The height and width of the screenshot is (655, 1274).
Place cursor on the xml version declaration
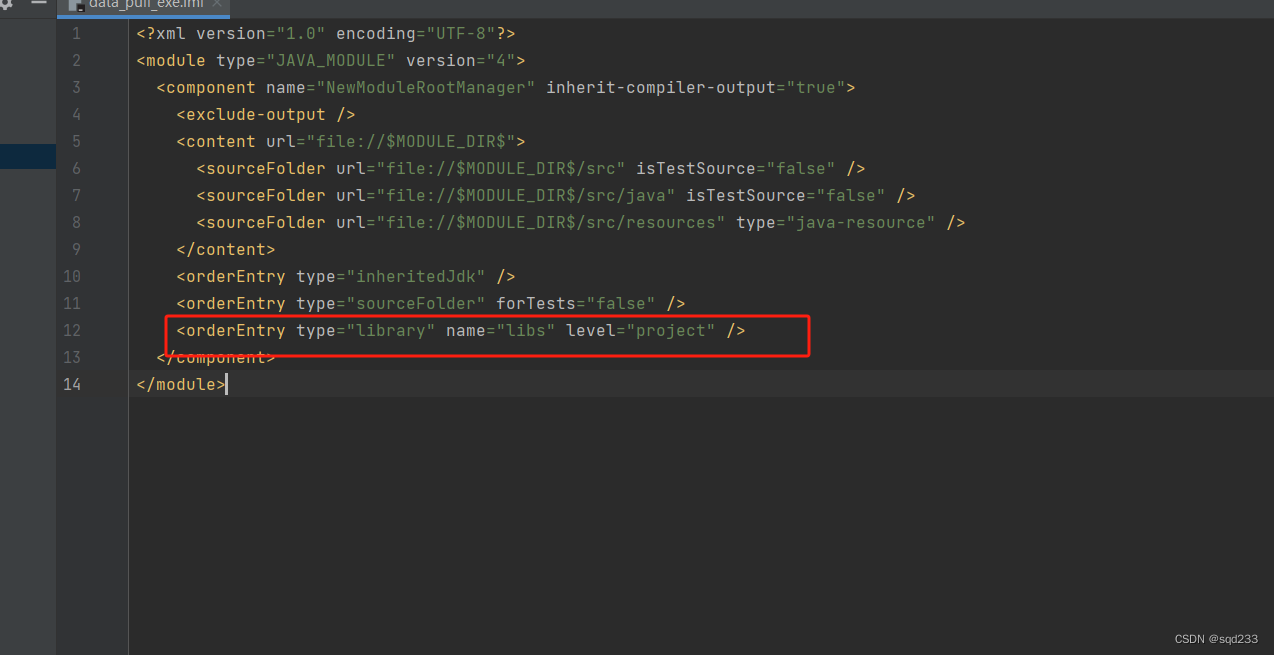325,33
